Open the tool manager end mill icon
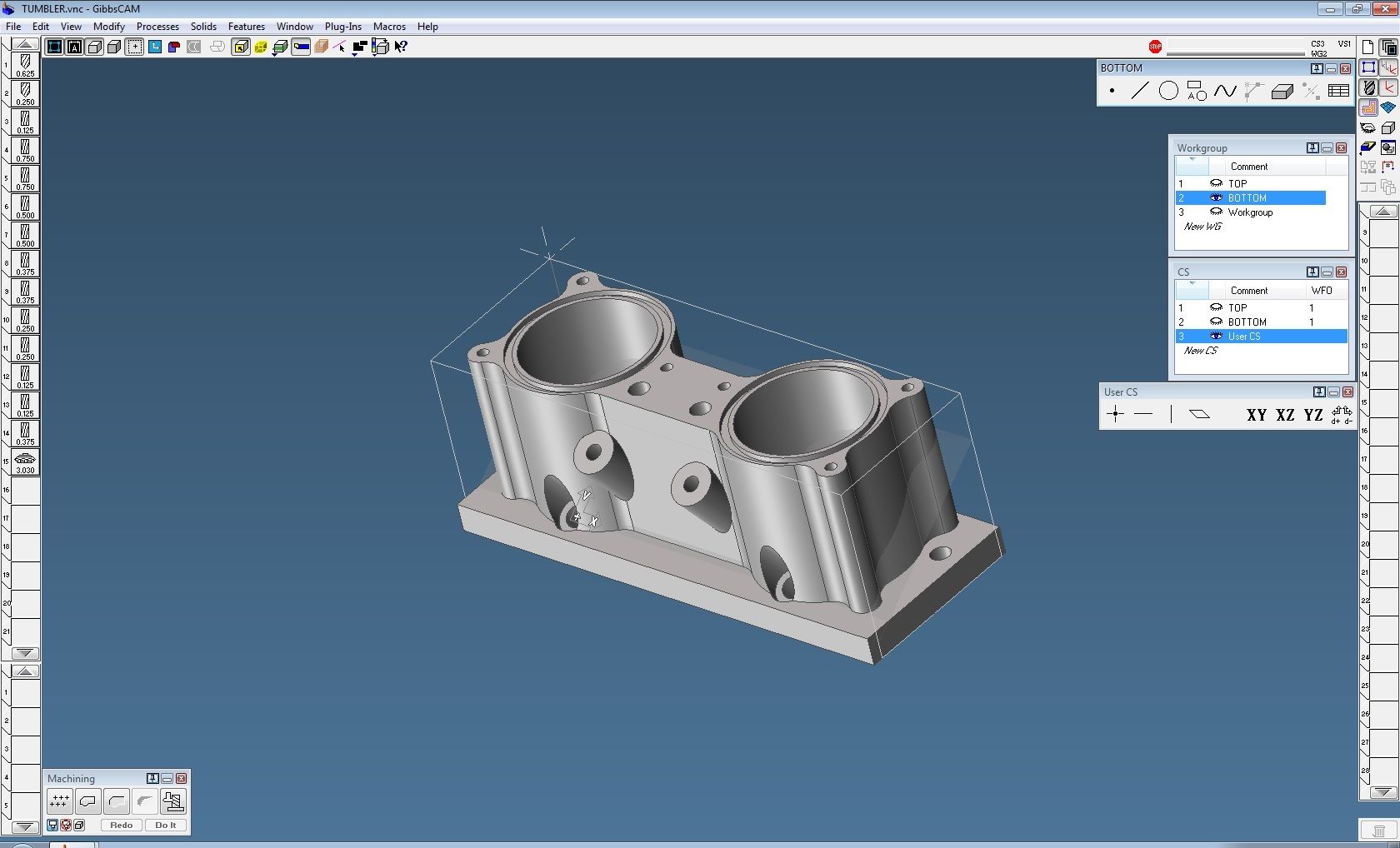 pyautogui.click(x=1368, y=87)
